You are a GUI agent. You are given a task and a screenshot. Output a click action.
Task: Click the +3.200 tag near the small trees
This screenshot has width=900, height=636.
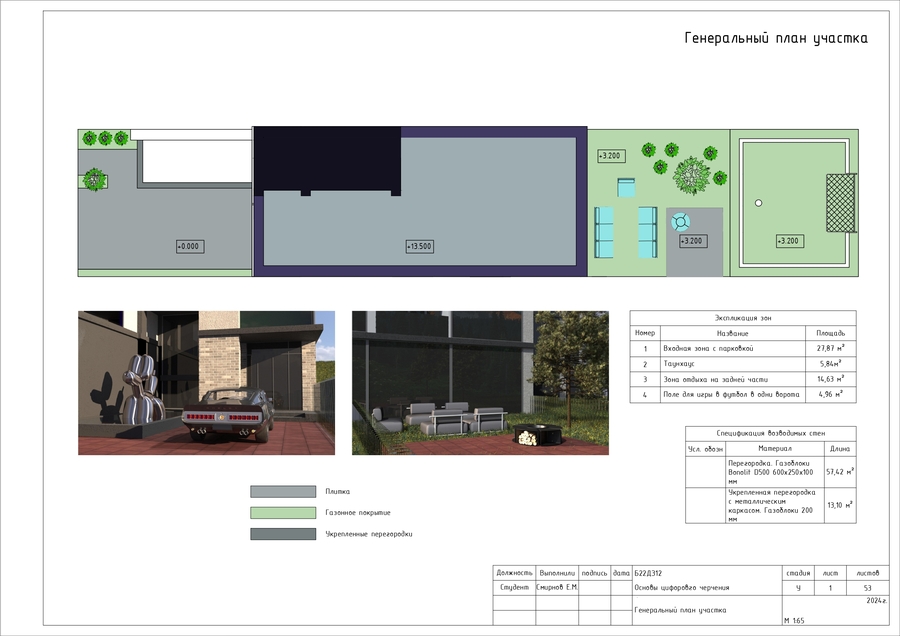(x=611, y=156)
